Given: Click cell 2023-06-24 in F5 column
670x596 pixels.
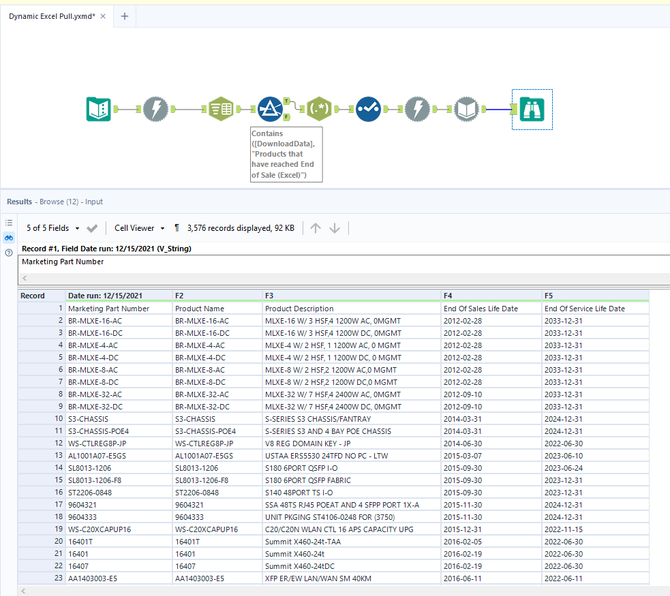Looking at the screenshot, I should click(595, 468).
